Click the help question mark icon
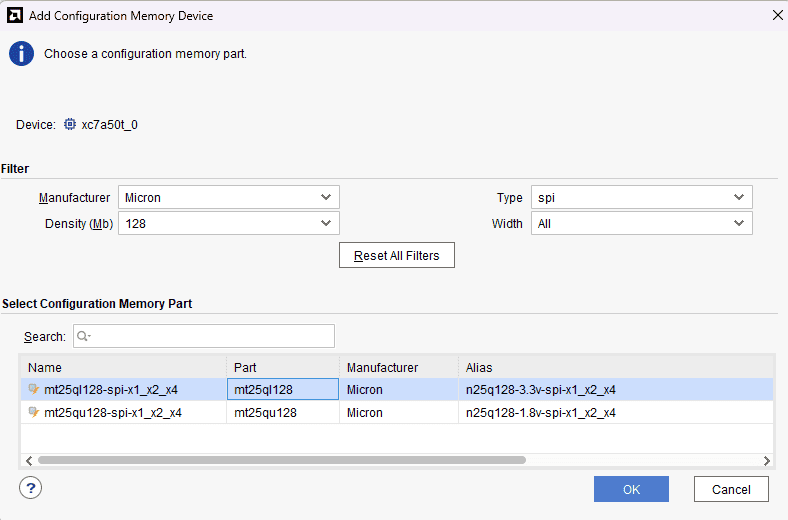788x520 pixels. 31,488
